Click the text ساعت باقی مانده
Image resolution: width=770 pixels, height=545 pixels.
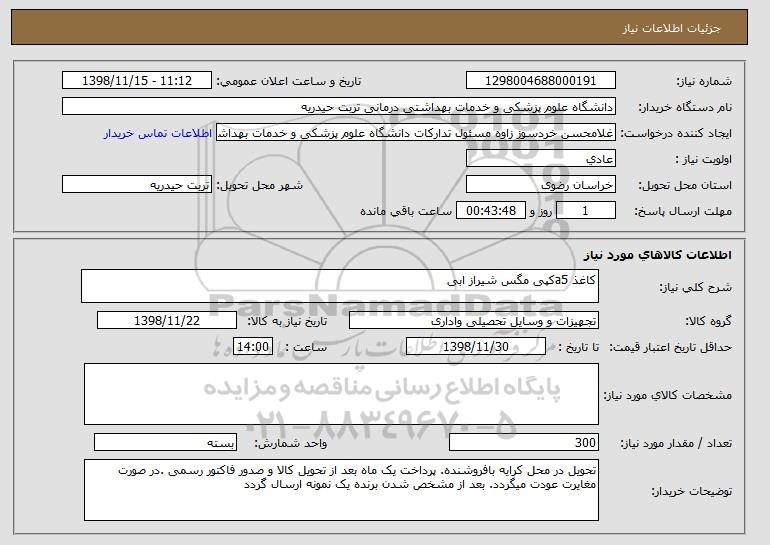pos(406,211)
